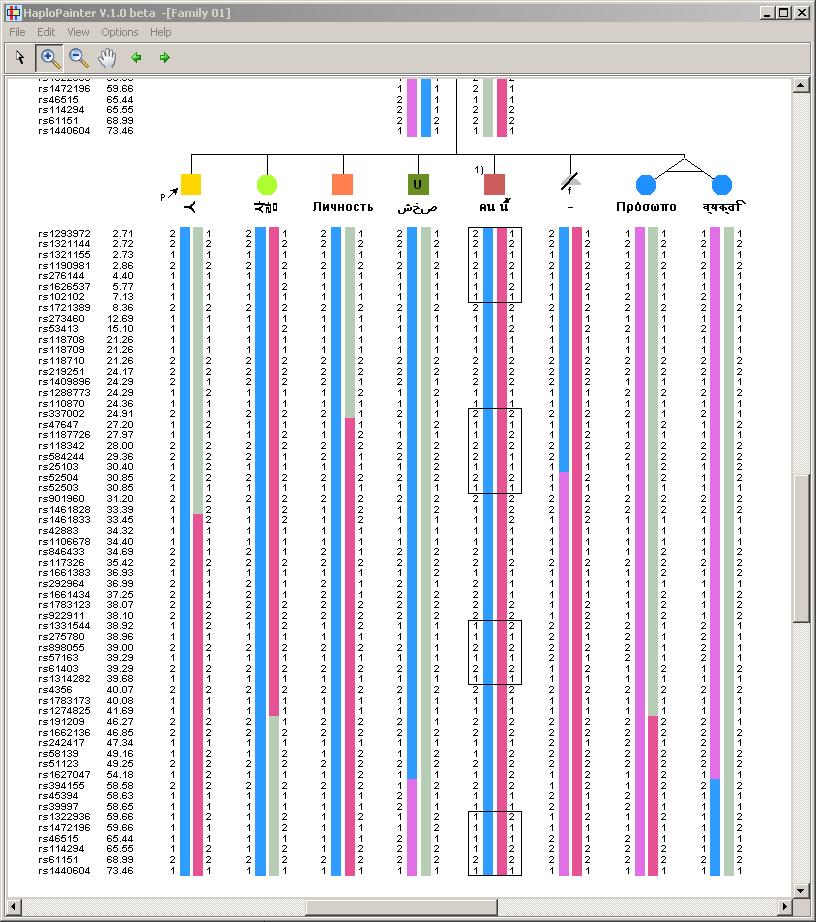Click position value 12.69

pos(120,318)
